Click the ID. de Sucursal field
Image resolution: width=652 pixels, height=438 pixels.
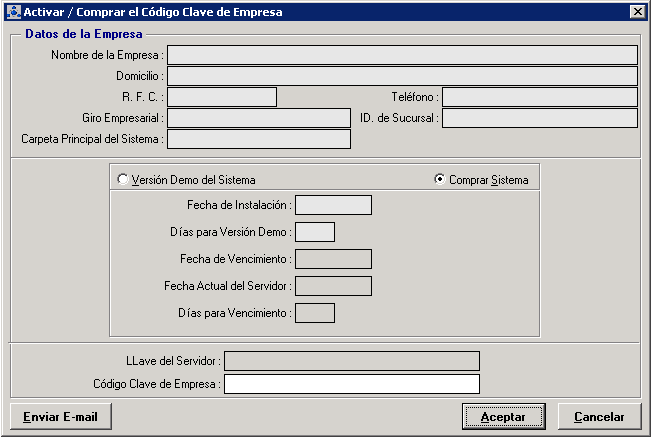point(539,118)
